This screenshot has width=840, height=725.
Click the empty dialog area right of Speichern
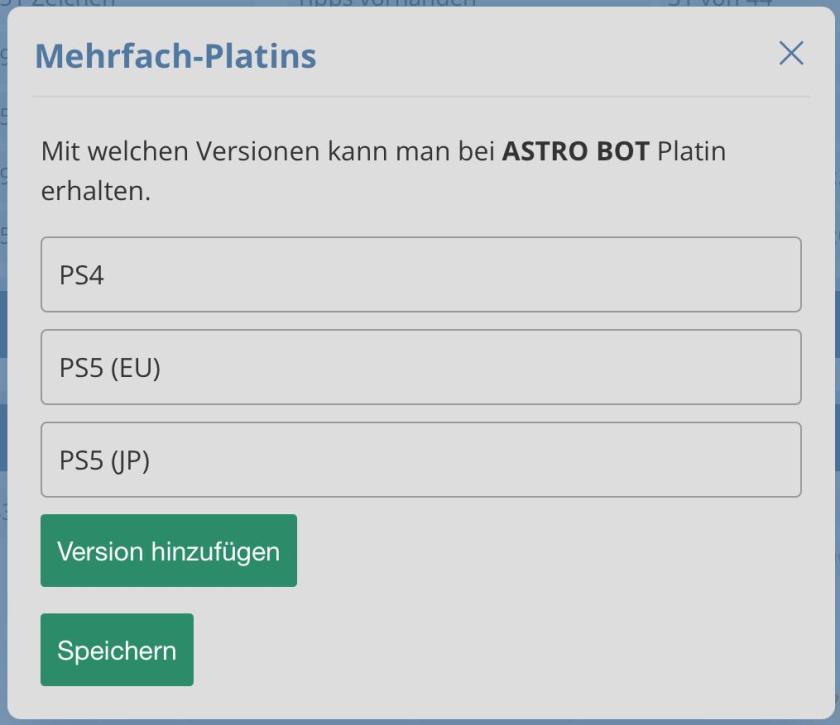[x=500, y=650]
